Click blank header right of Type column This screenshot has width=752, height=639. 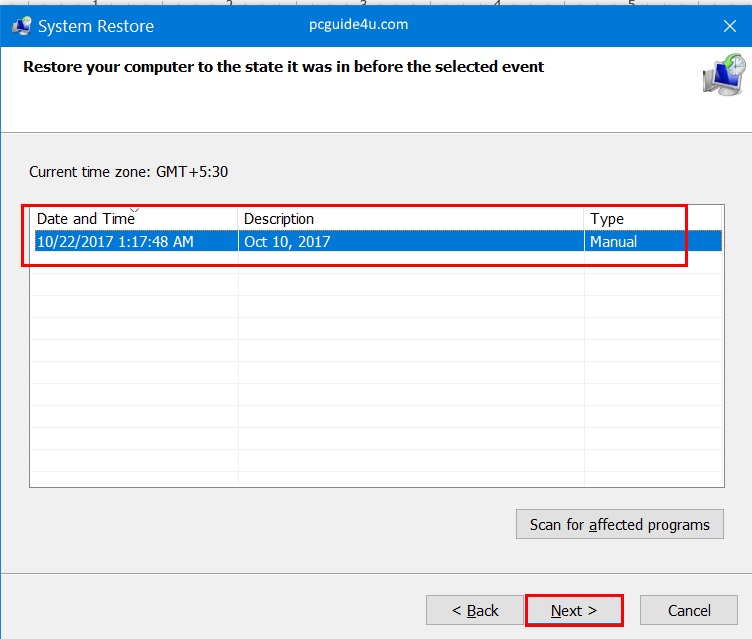[x=705, y=218]
